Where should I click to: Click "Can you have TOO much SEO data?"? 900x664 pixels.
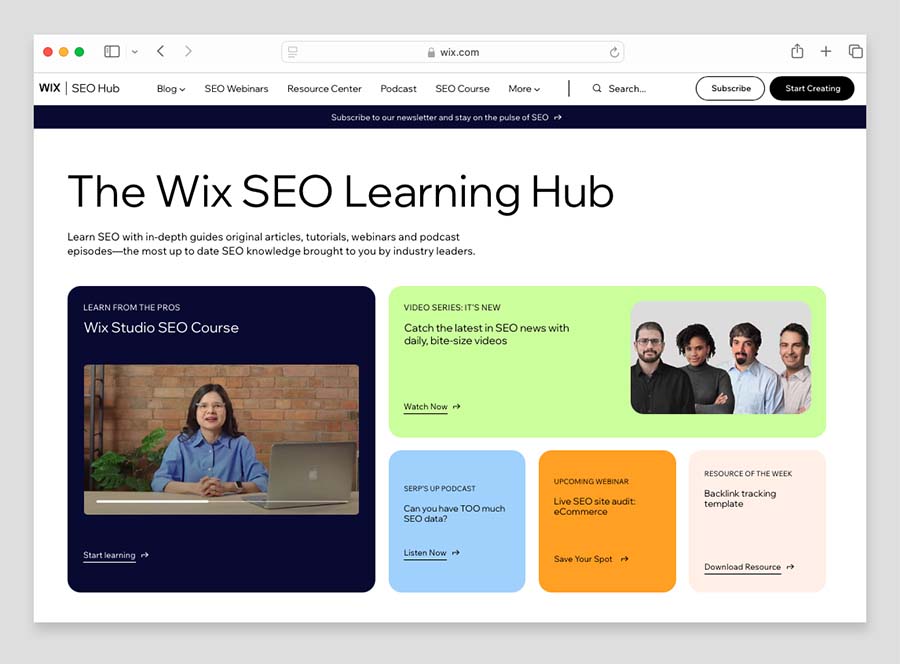point(455,514)
